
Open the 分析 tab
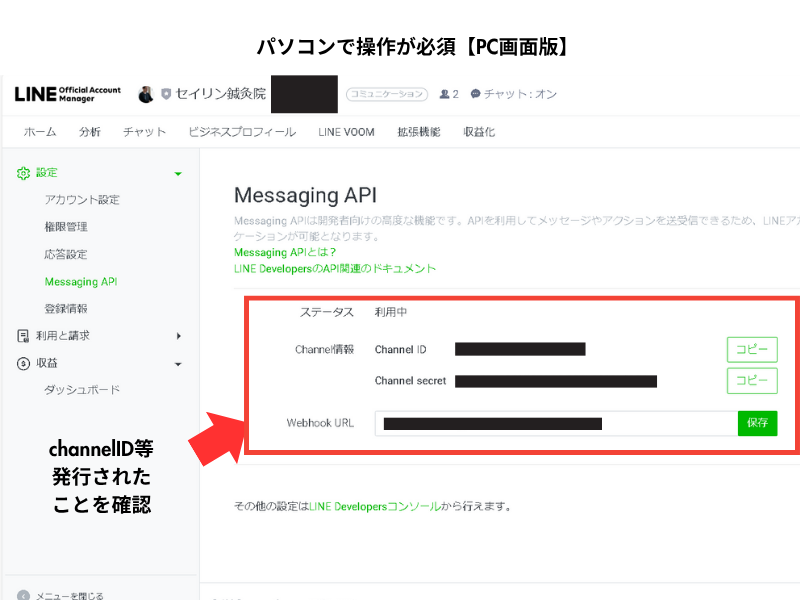[89, 132]
